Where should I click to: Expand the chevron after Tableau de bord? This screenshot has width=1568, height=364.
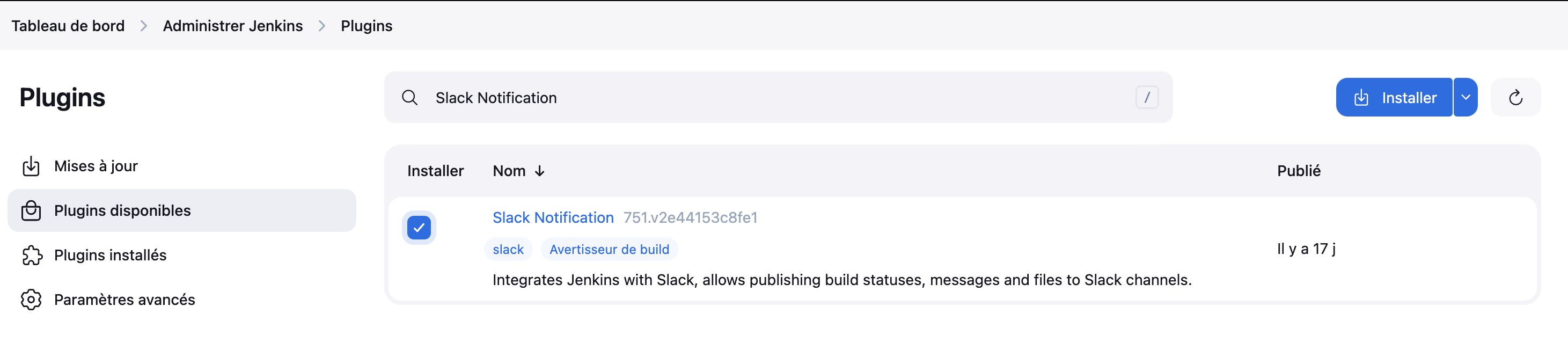tap(144, 26)
